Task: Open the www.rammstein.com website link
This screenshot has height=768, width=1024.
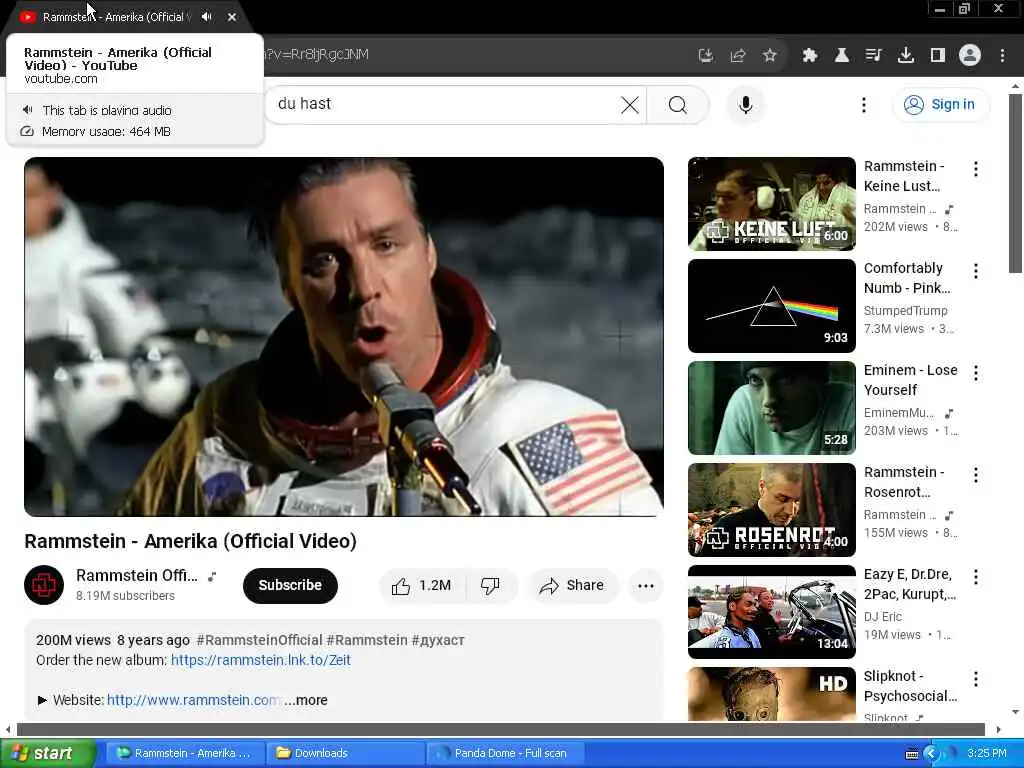Action: click(193, 700)
